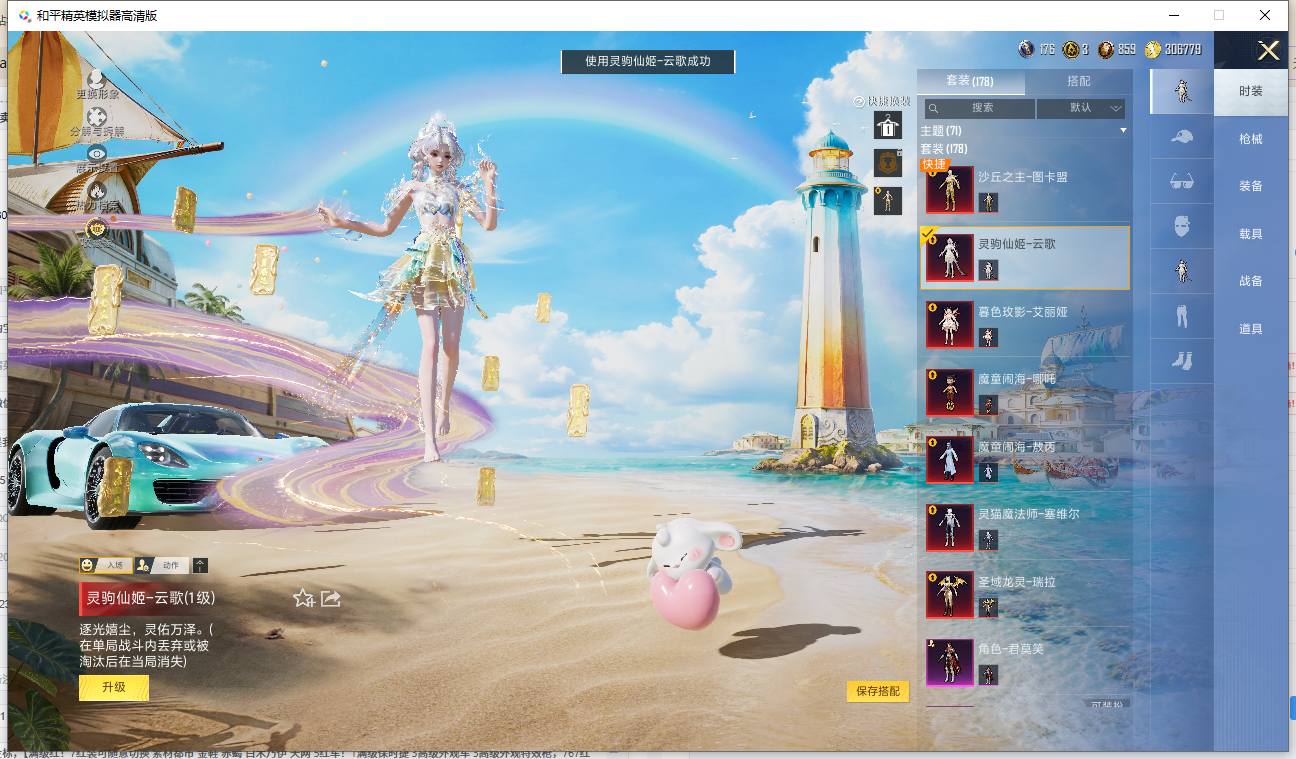Open the 载具 side tab
Image resolution: width=1296 pixels, height=759 pixels.
1251,234
